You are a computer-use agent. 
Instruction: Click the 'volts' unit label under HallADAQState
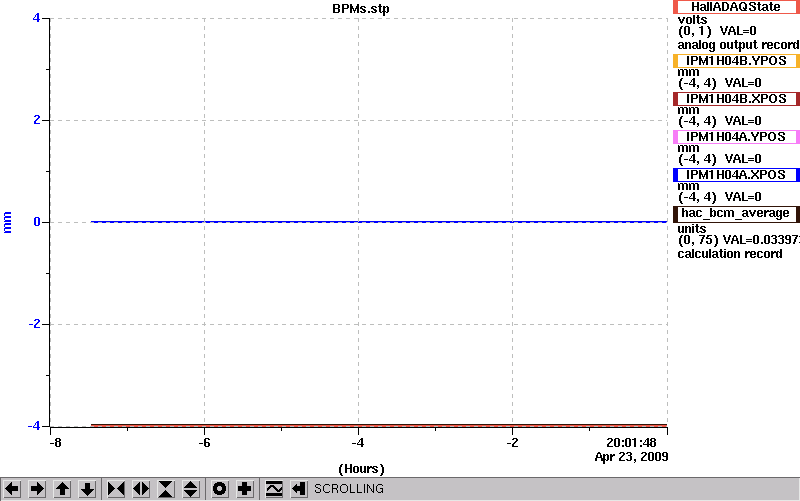(x=692, y=20)
